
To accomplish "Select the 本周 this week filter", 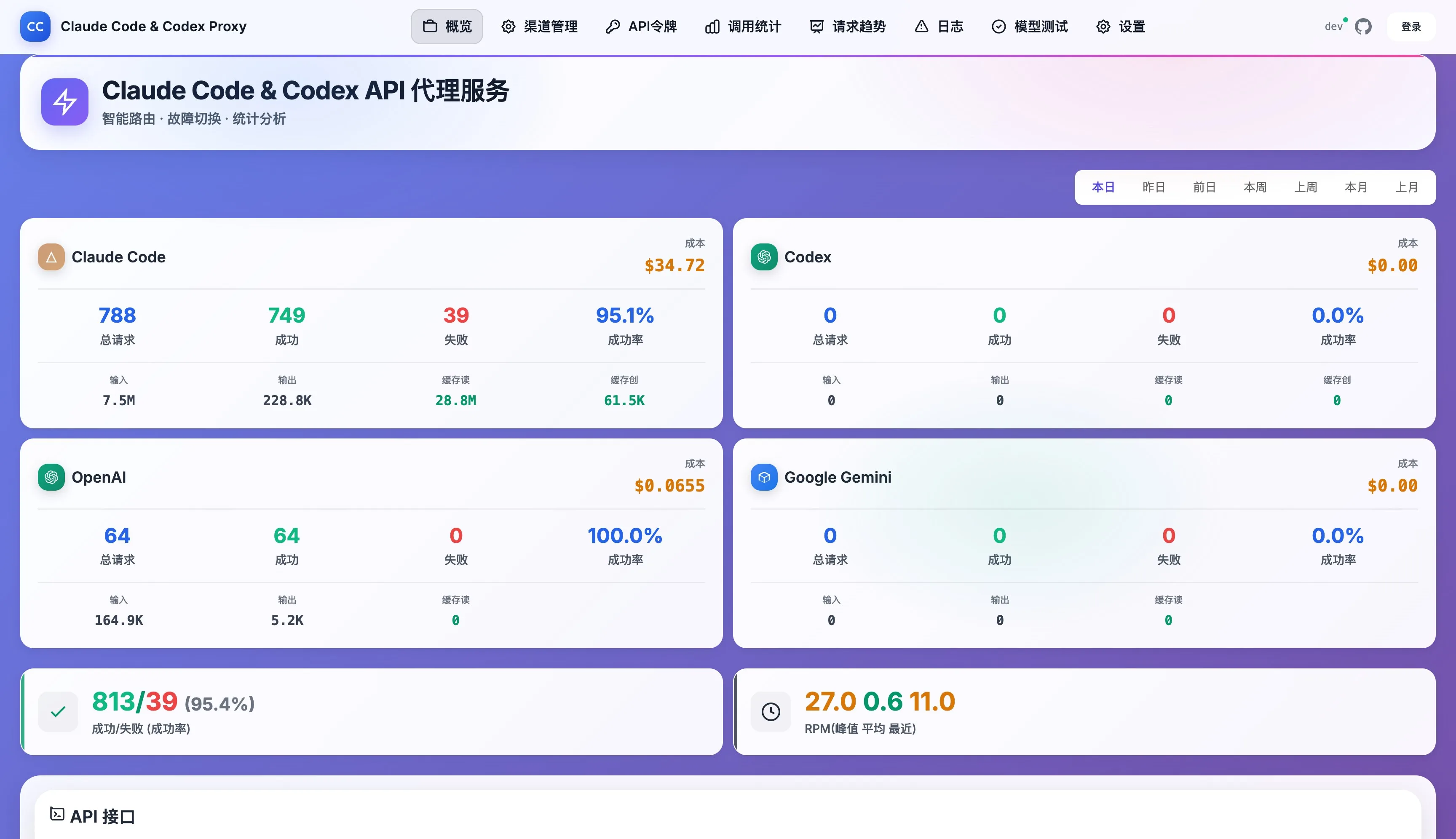I will [x=1255, y=187].
